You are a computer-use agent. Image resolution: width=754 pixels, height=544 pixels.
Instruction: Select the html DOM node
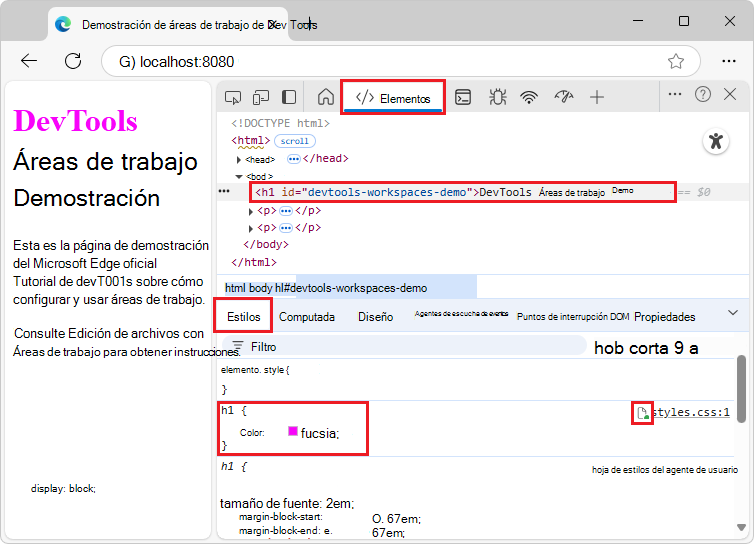[250, 140]
